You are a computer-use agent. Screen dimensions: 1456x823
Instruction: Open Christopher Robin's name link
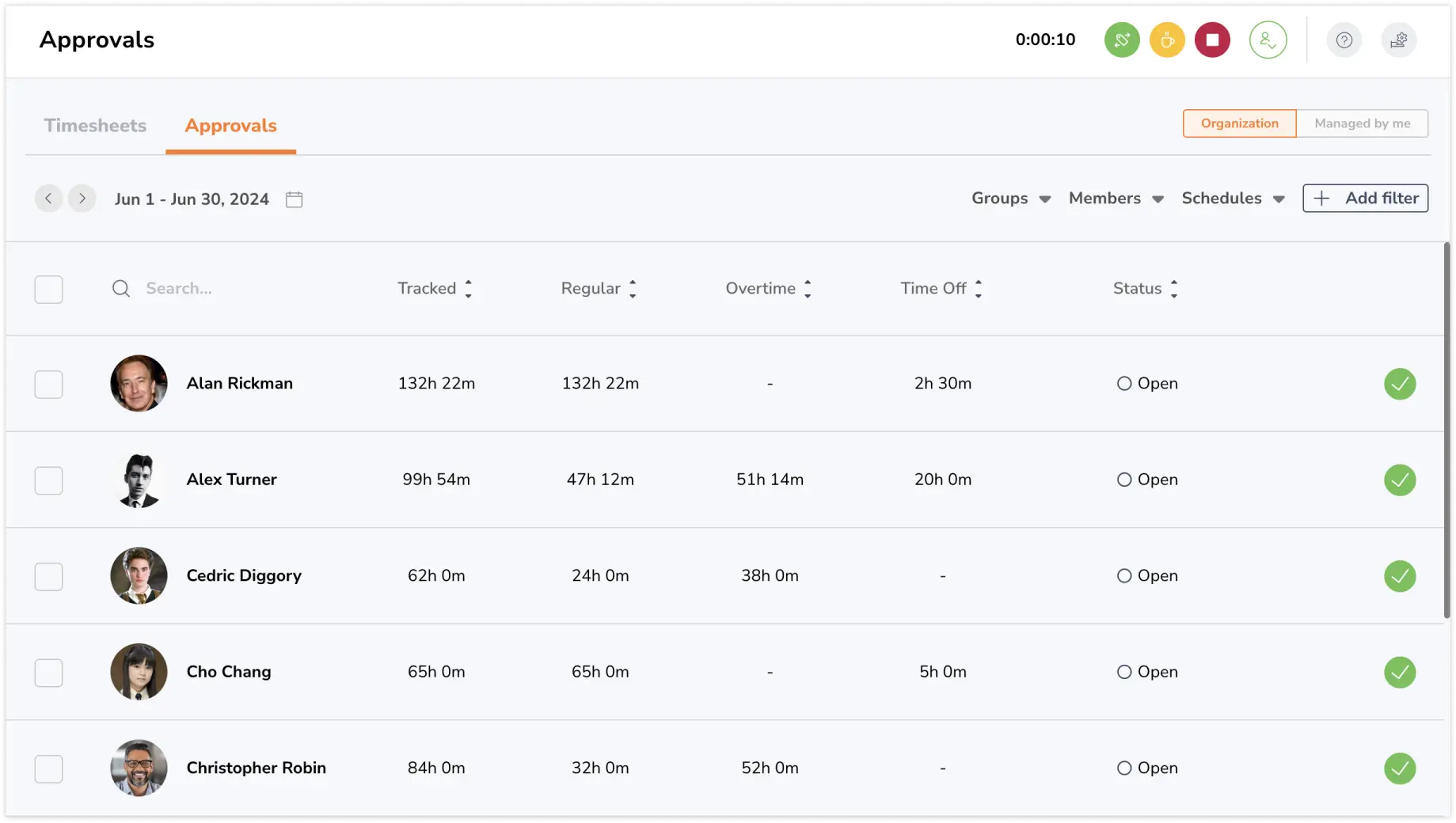tap(256, 768)
